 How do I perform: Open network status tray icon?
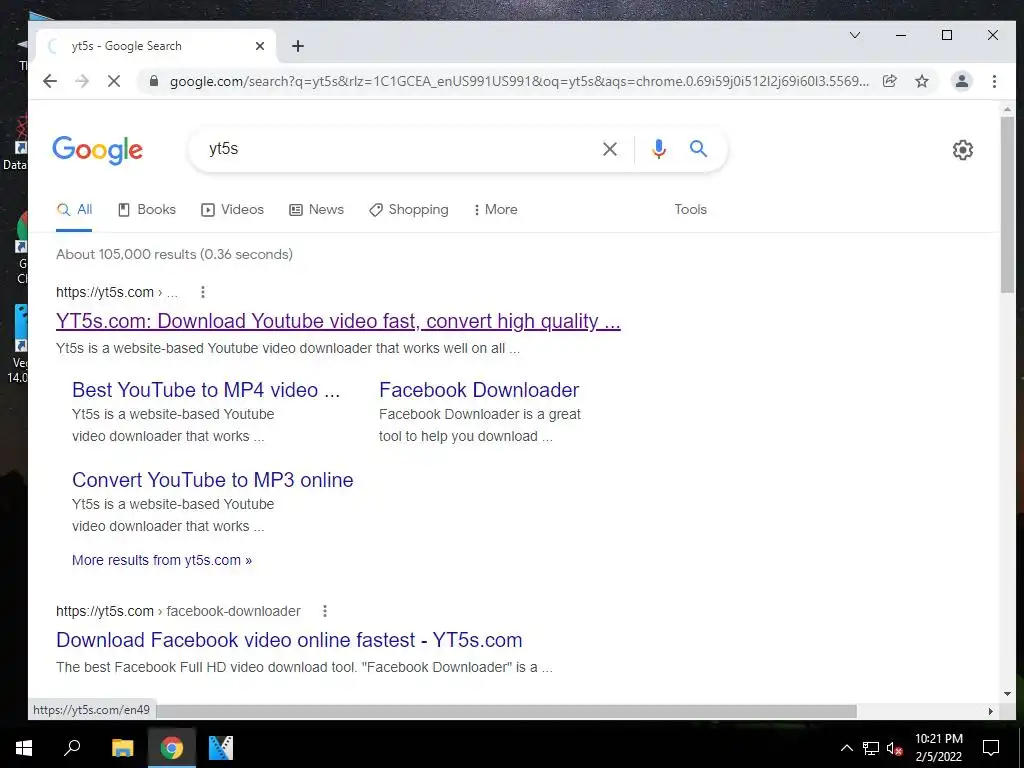pos(871,748)
